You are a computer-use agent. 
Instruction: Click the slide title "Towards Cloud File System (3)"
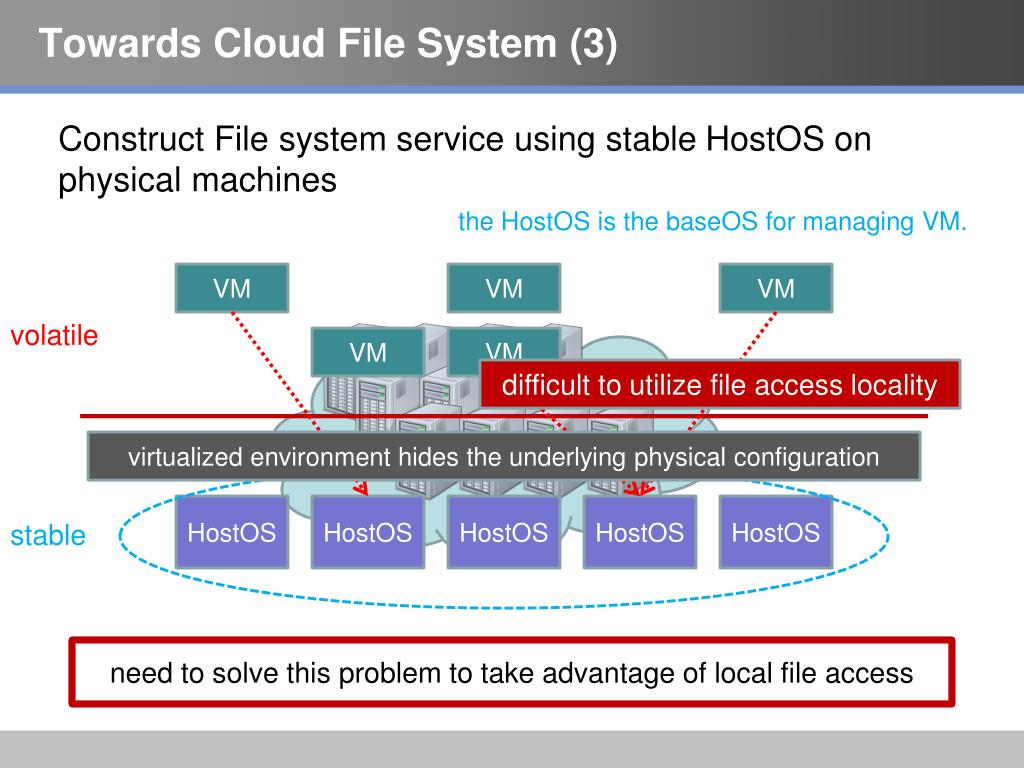(x=328, y=44)
